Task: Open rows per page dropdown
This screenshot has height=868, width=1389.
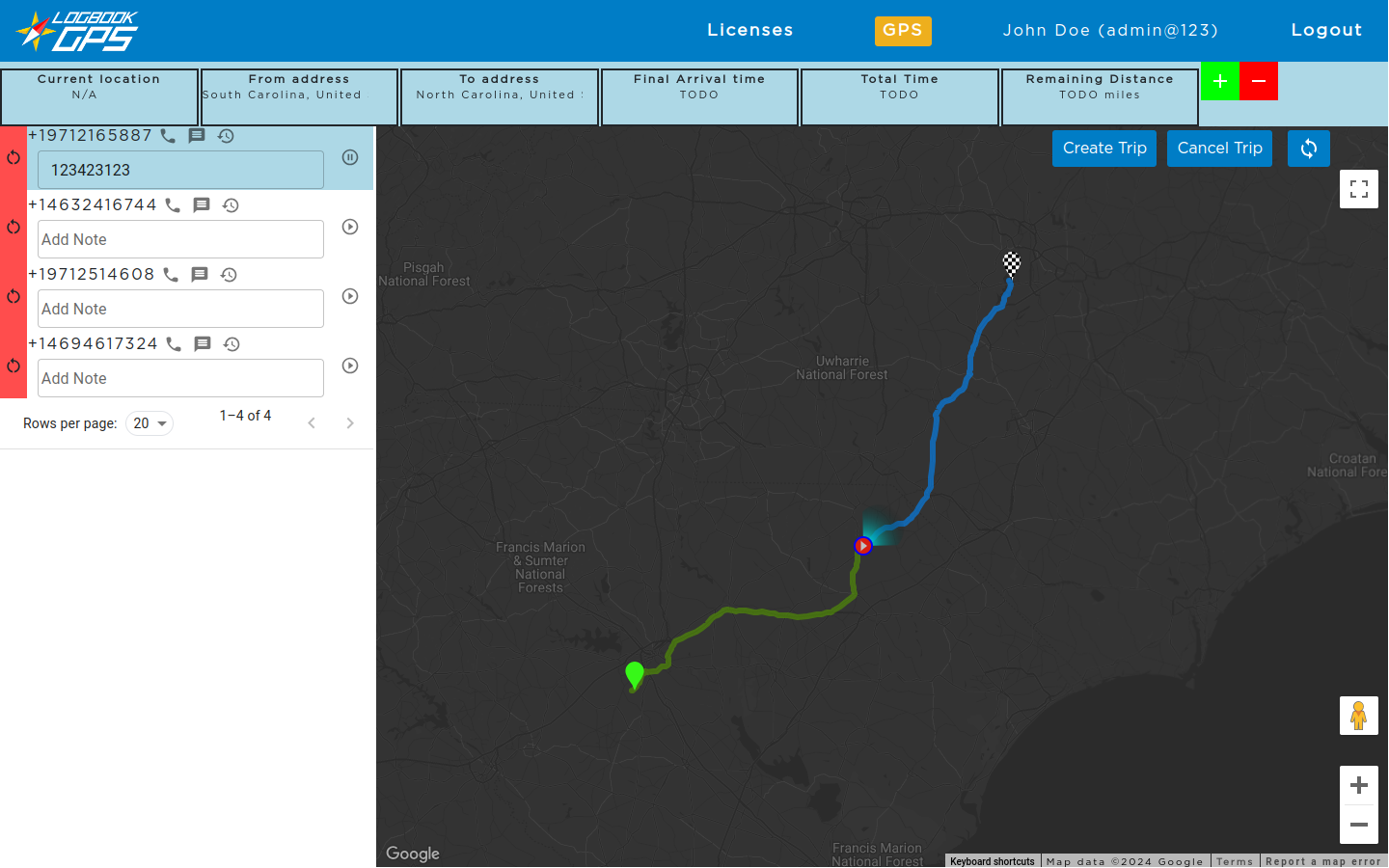Action: pyautogui.click(x=150, y=423)
